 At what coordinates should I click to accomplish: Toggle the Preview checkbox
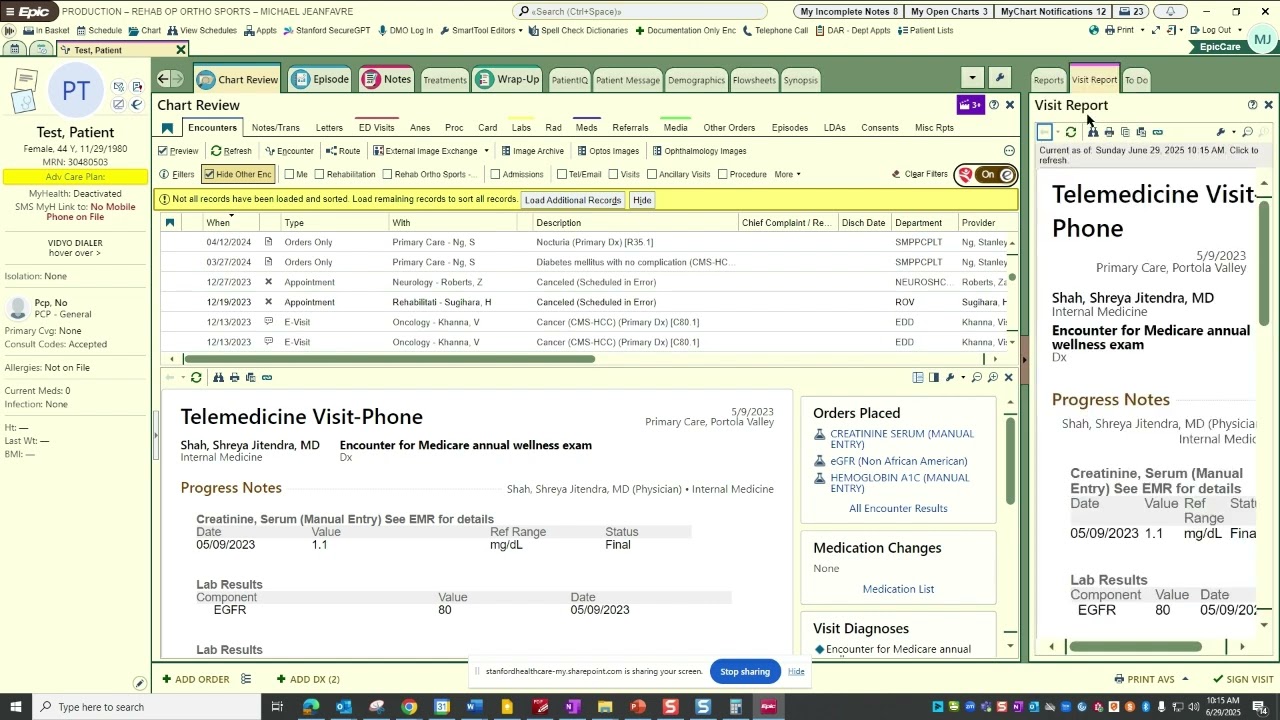tap(163, 151)
